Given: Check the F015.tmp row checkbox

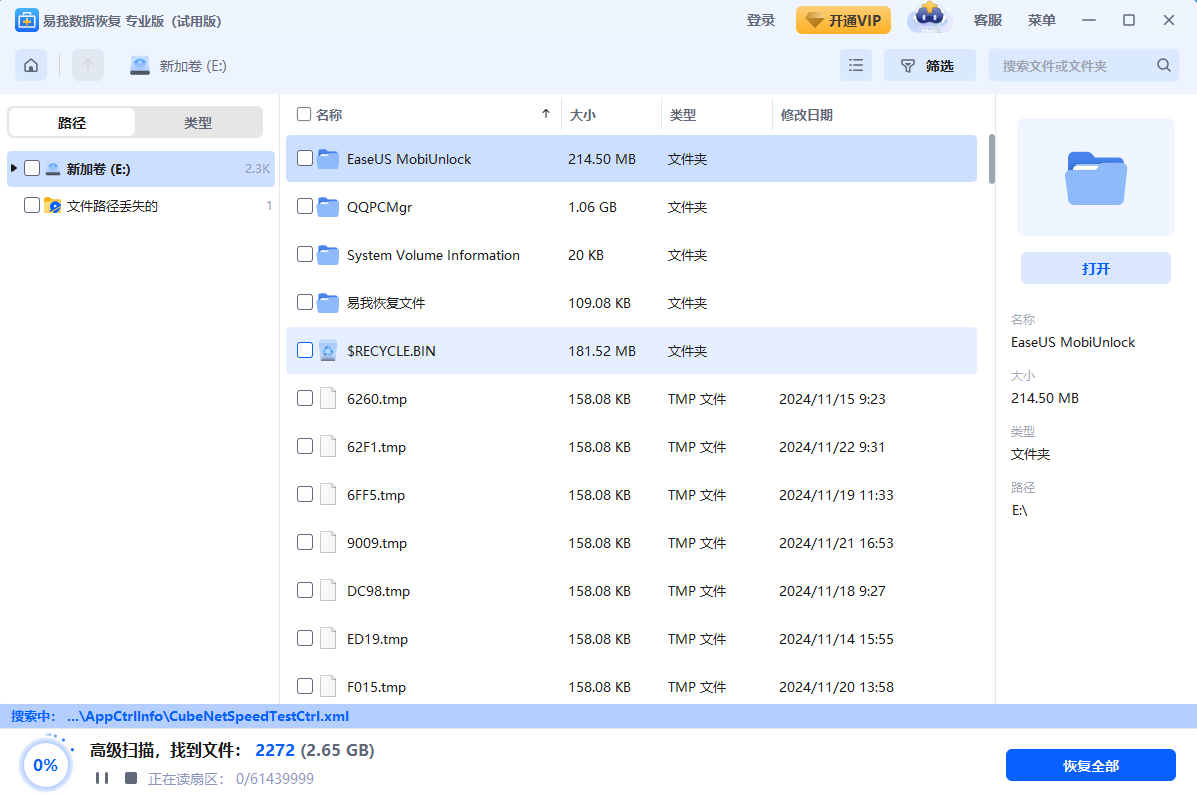Looking at the screenshot, I should pos(305,686).
